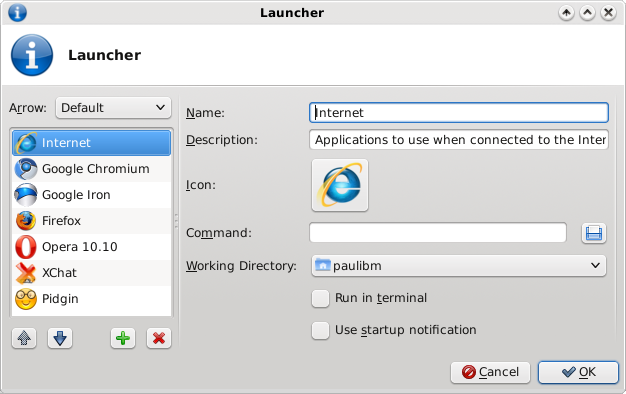Viewport: 626px width, 394px height.
Task: Select Pidgin from the list
Action: coord(91,299)
